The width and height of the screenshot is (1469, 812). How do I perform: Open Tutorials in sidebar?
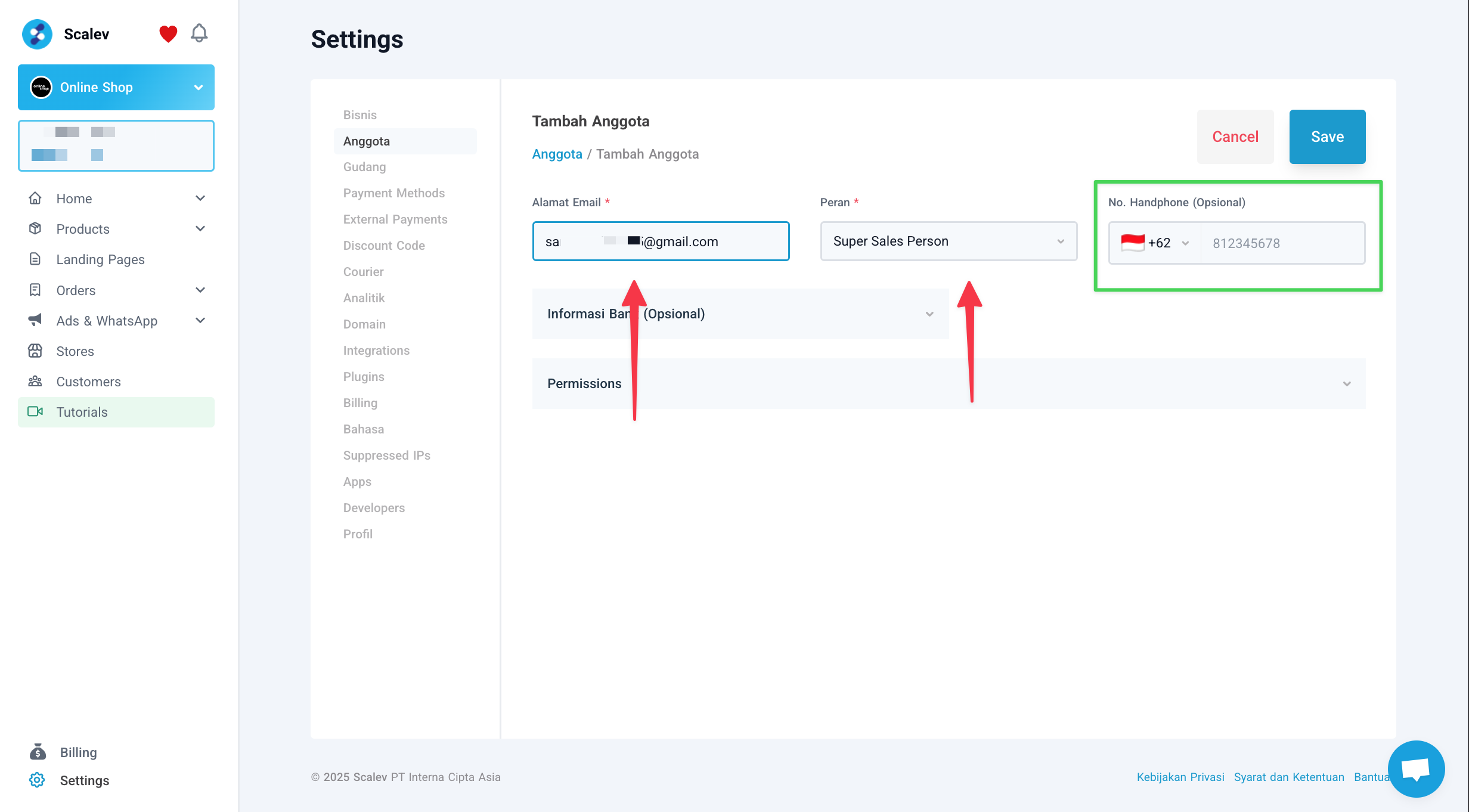click(116, 412)
